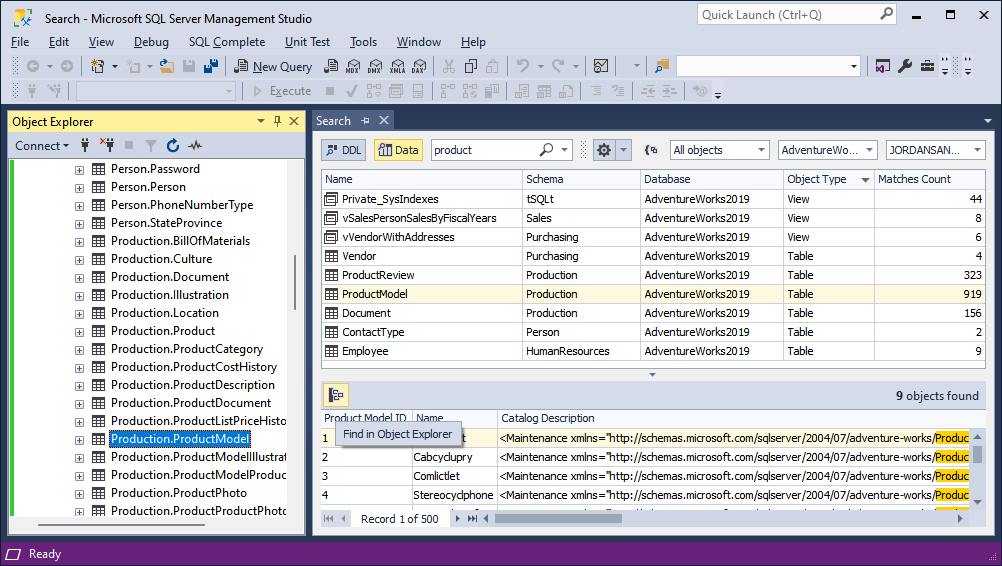Viewport: 1002px width, 566px height.
Task: Open the gear options dropdown arrow
Action: tap(623, 150)
